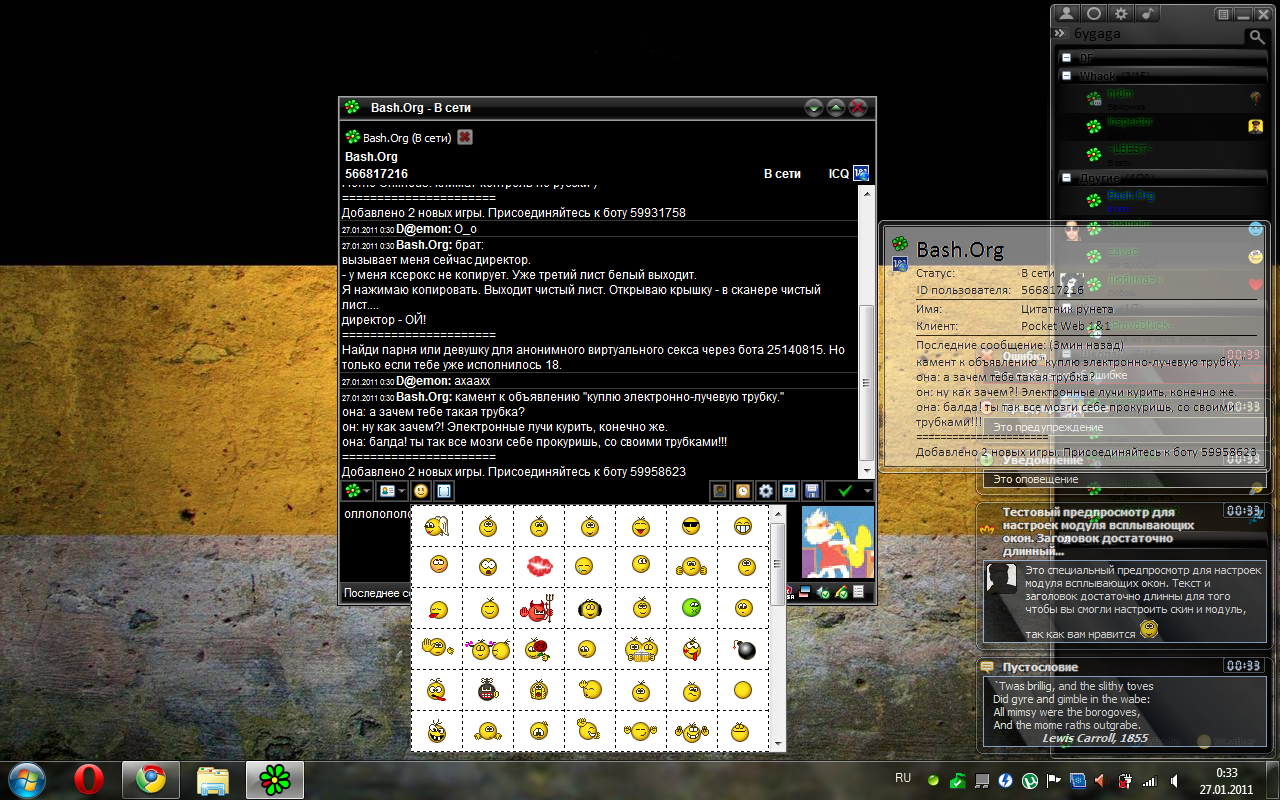Open Google Chrome from the taskbar
The image size is (1280, 800).
click(x=150, y=779)
